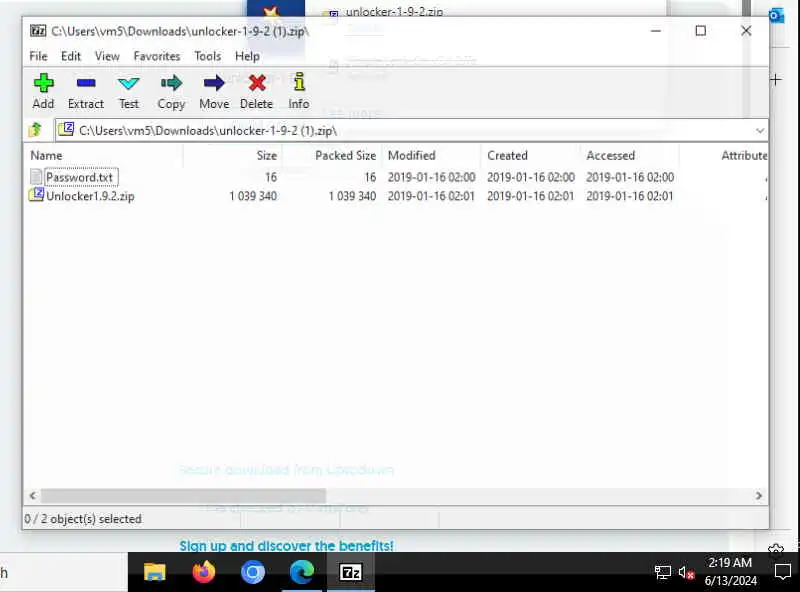The image size is (800, 592).
Task: Go up one folder level arrow
Action: (35, 130)
